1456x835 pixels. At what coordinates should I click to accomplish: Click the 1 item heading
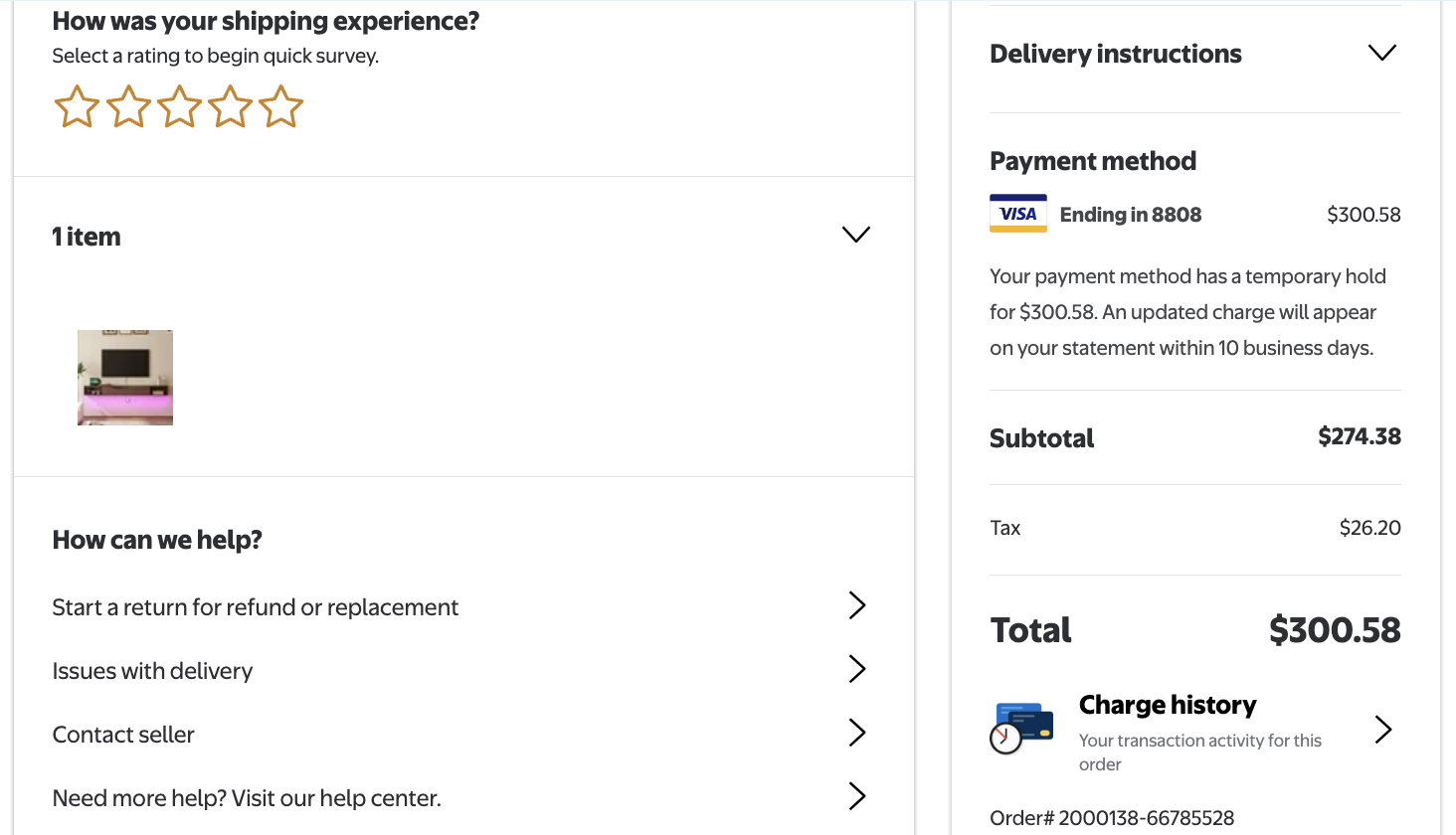(87, 237)
